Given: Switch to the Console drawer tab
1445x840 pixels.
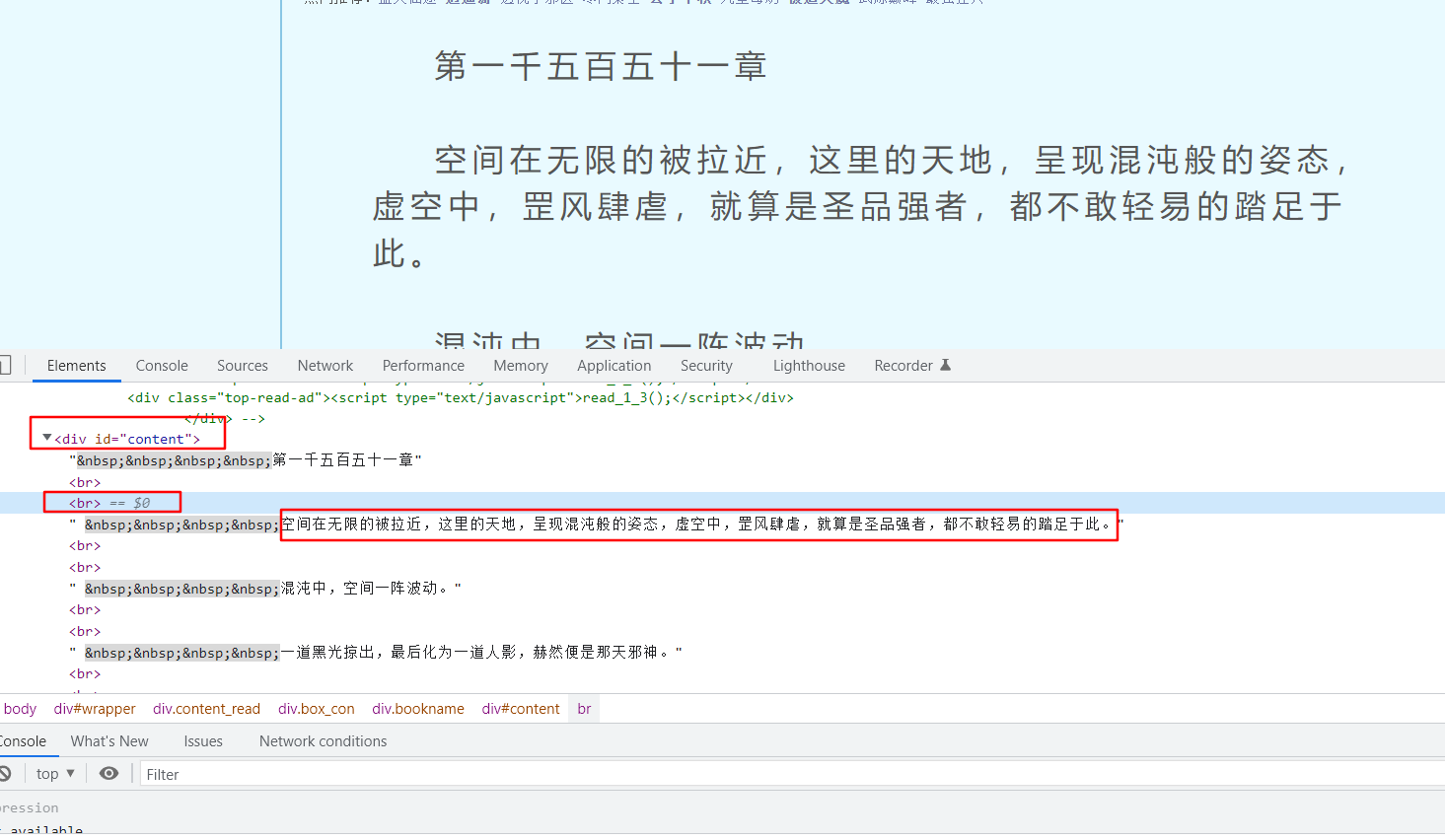Looking at the screenshot, I should click(x=24, y=741).
